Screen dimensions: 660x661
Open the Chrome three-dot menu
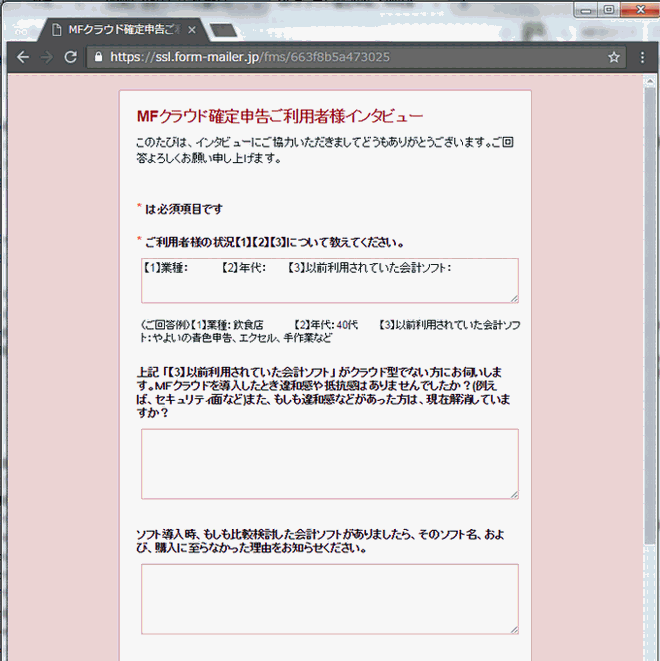click(x=642, y=57)
